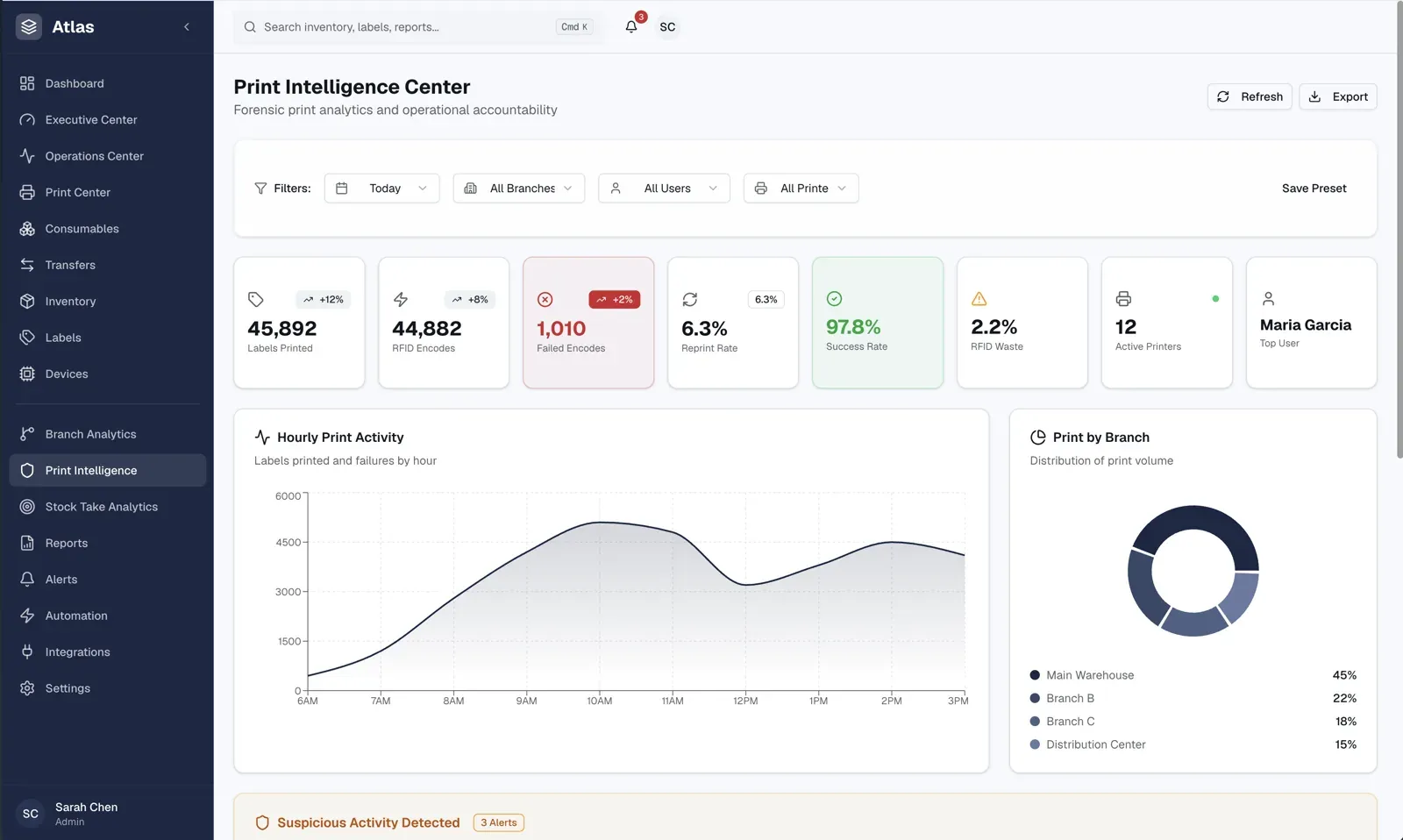1403x840 pixels.
Task: Collapse the sidebar with the chevron
Action: pyautogui.click(x=187, y=27)
